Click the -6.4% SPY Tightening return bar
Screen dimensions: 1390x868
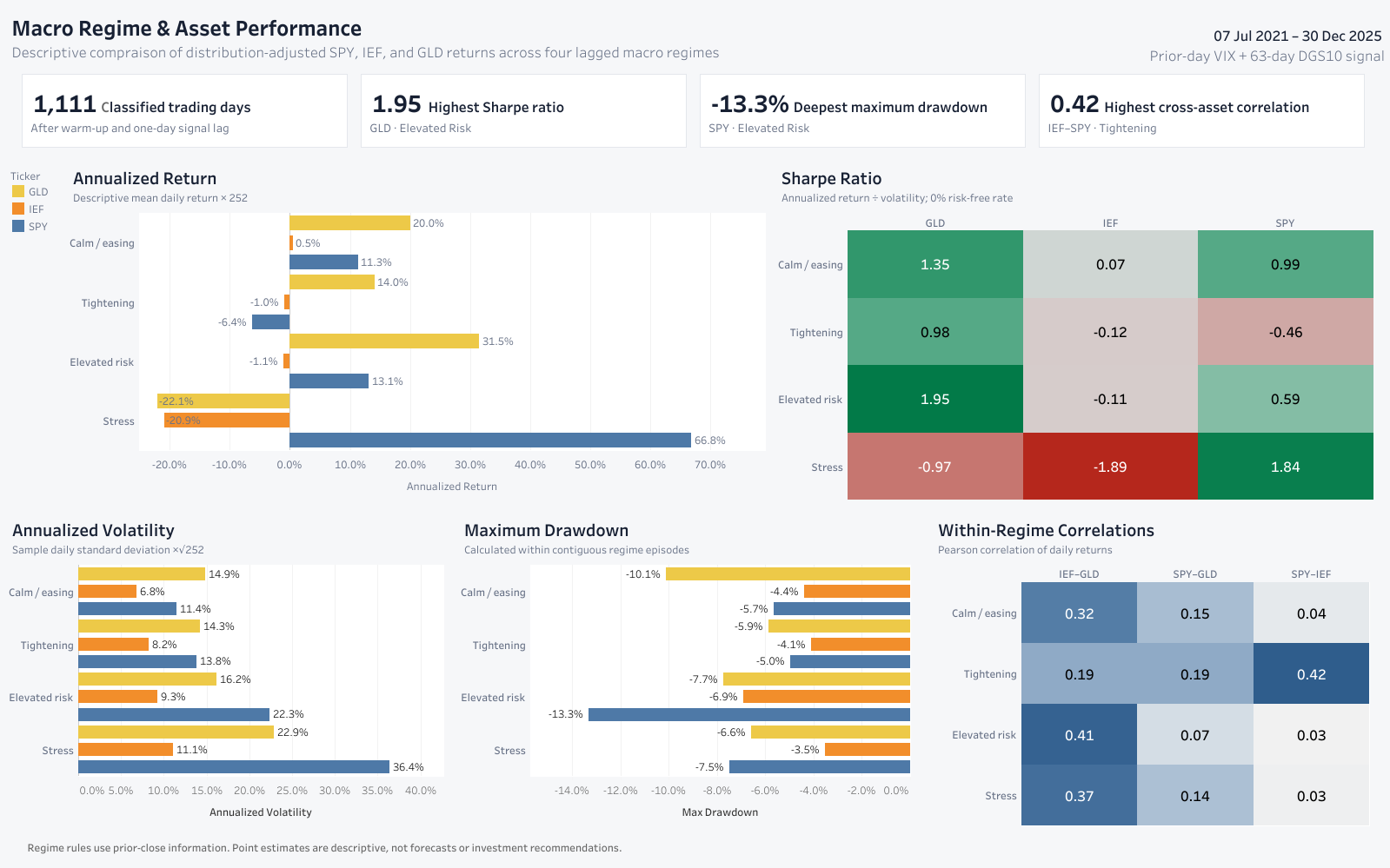point(270,322)
